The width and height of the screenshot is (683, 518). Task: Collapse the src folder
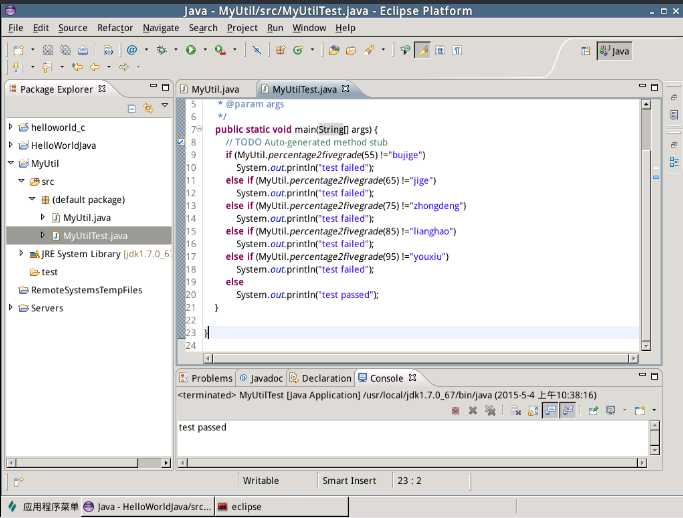point(21,181)
